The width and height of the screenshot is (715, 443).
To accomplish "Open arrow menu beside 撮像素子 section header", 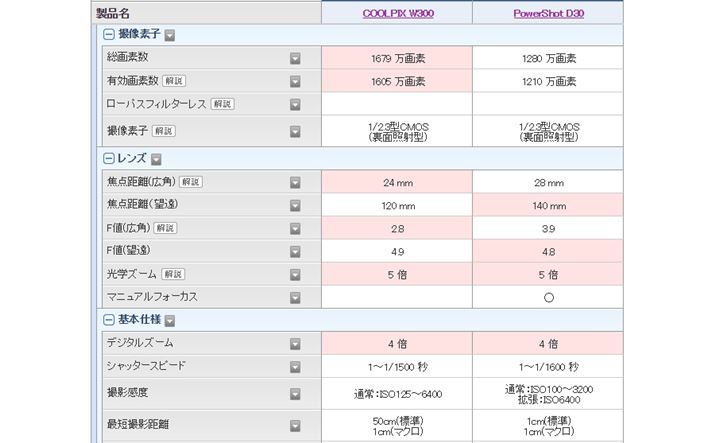I will (x=170, y=35).
